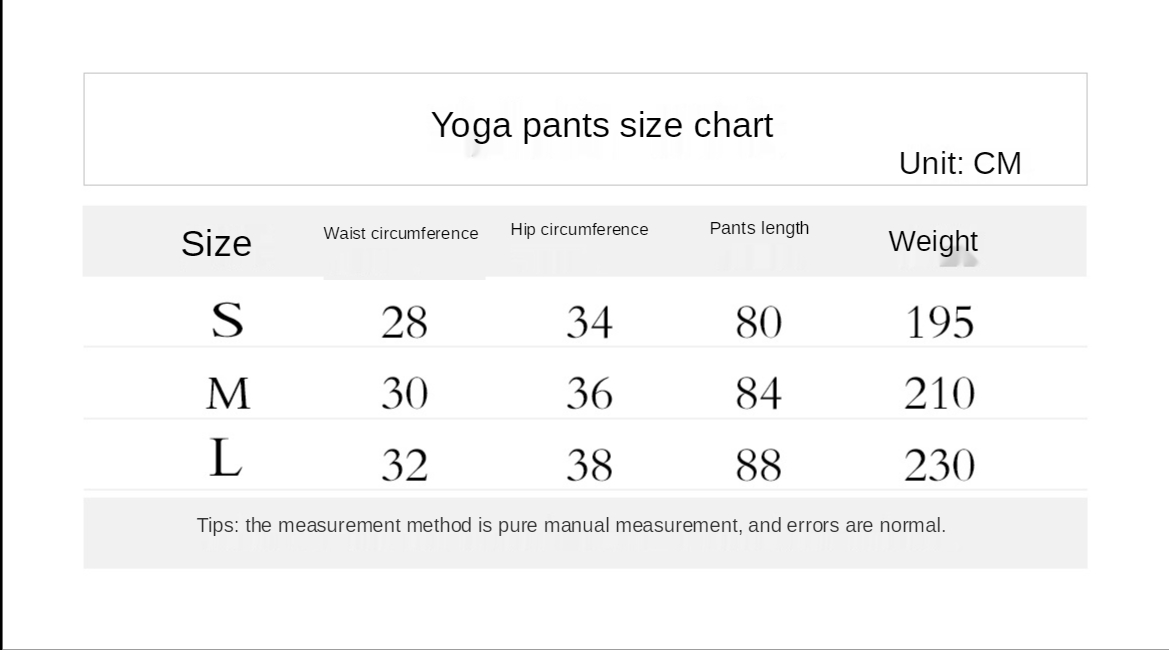Select the pants length value 88

click(758, 465)
